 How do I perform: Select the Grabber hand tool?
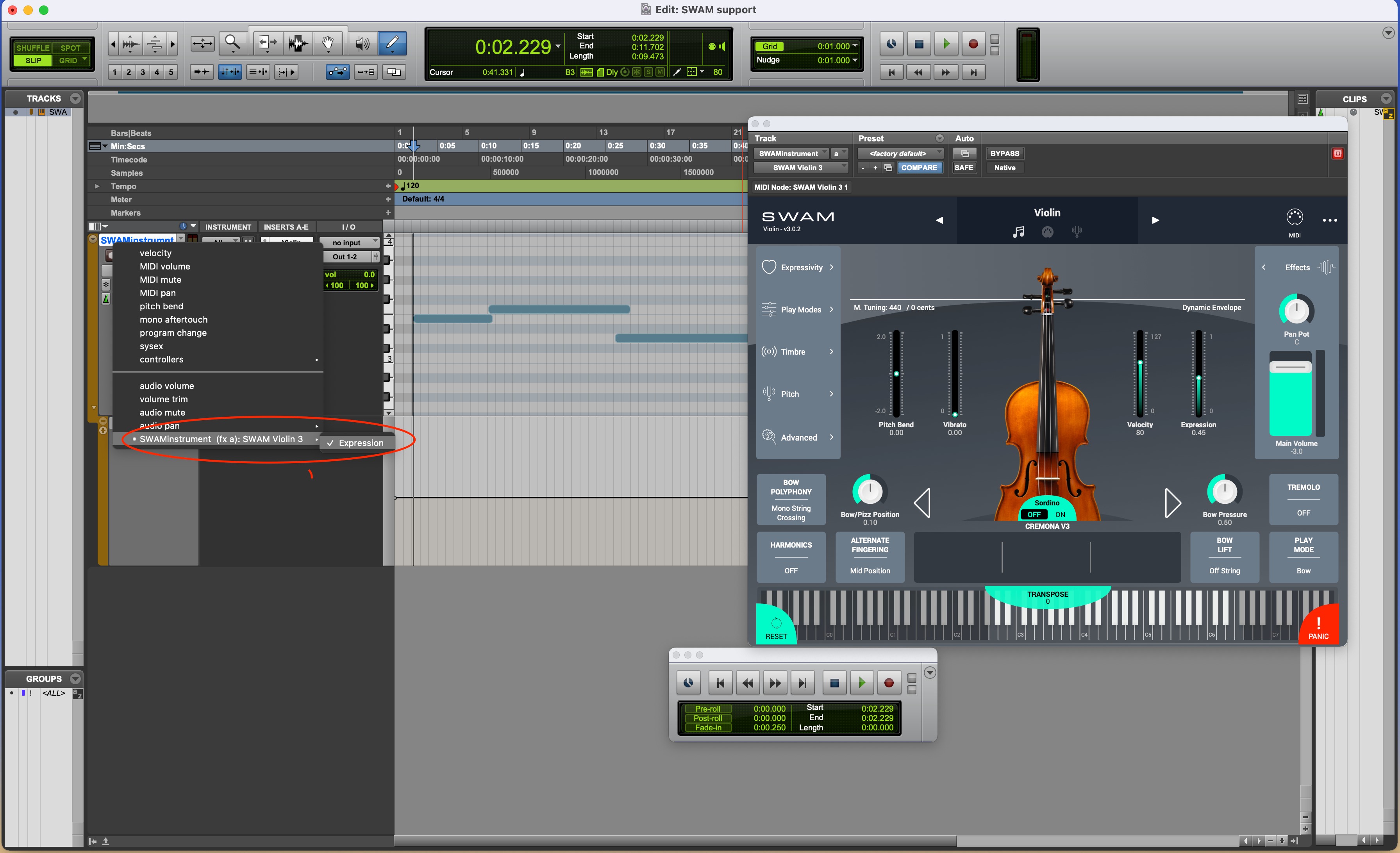point(328,43)
